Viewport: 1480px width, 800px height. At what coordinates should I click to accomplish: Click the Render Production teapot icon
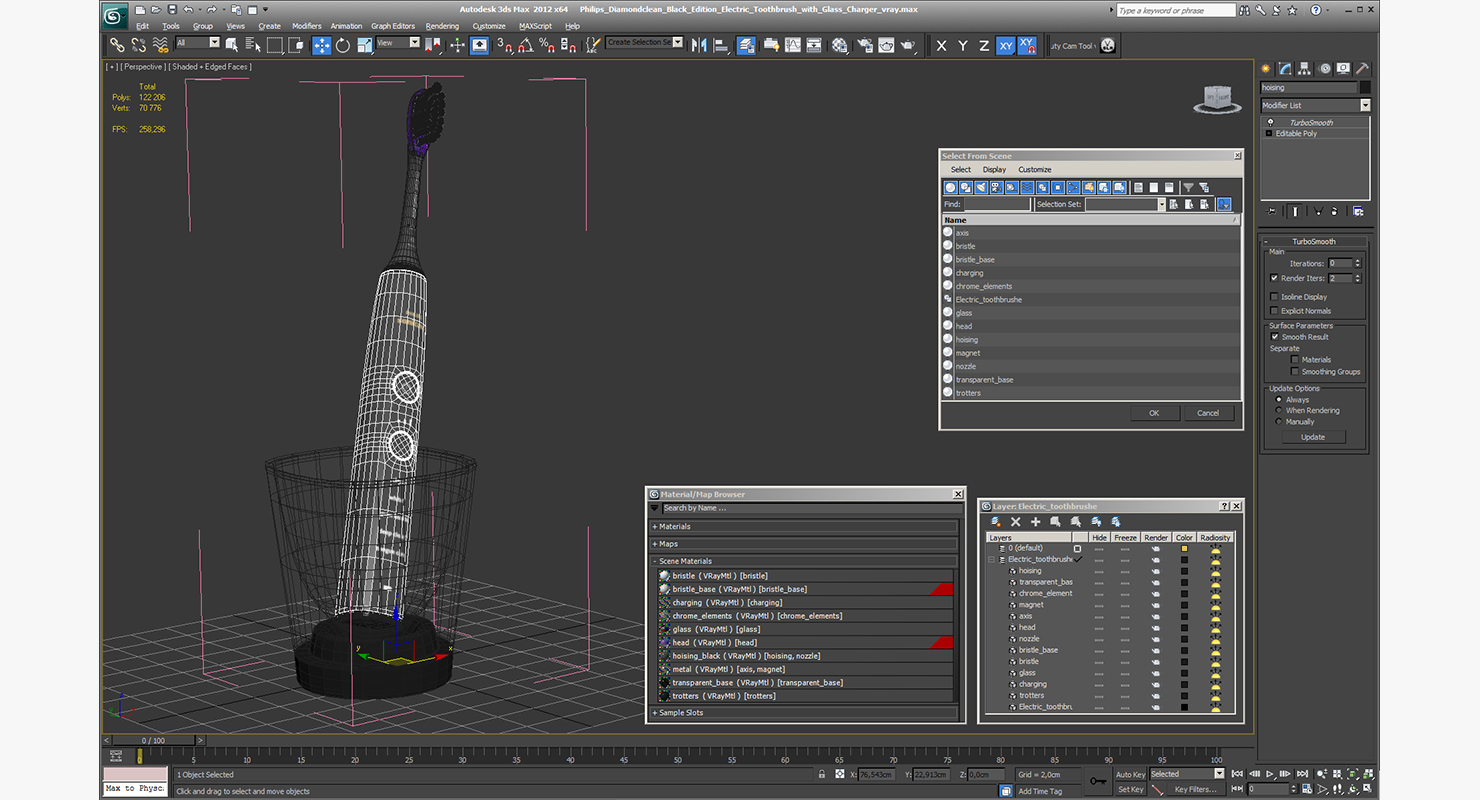click(908, 45)
